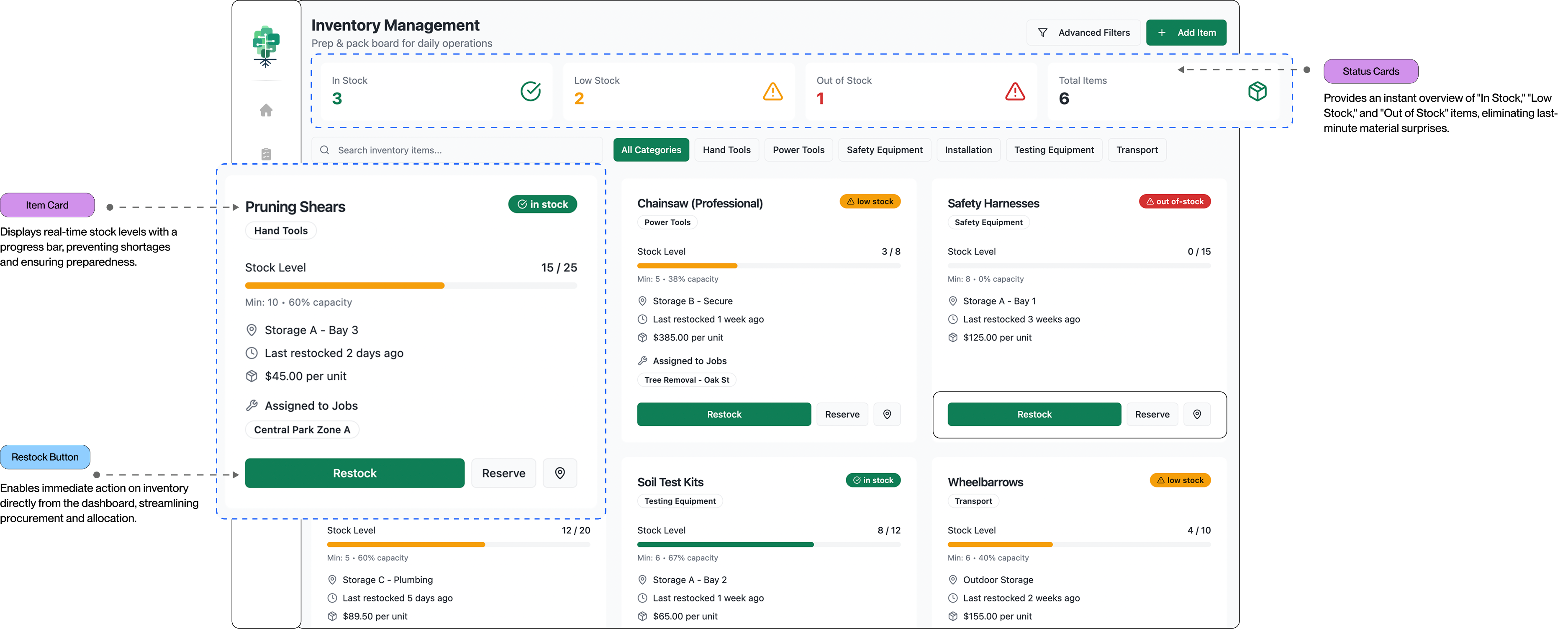
Task: Click the In Stock status card
Action: coord(436,91)
